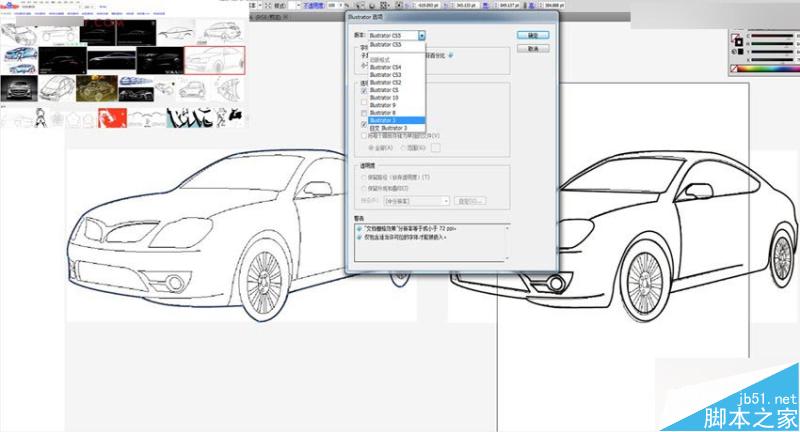800x432 pixels.
Task: Open the Mercedes front view photo thumbnail
Action: pos(19,88)
